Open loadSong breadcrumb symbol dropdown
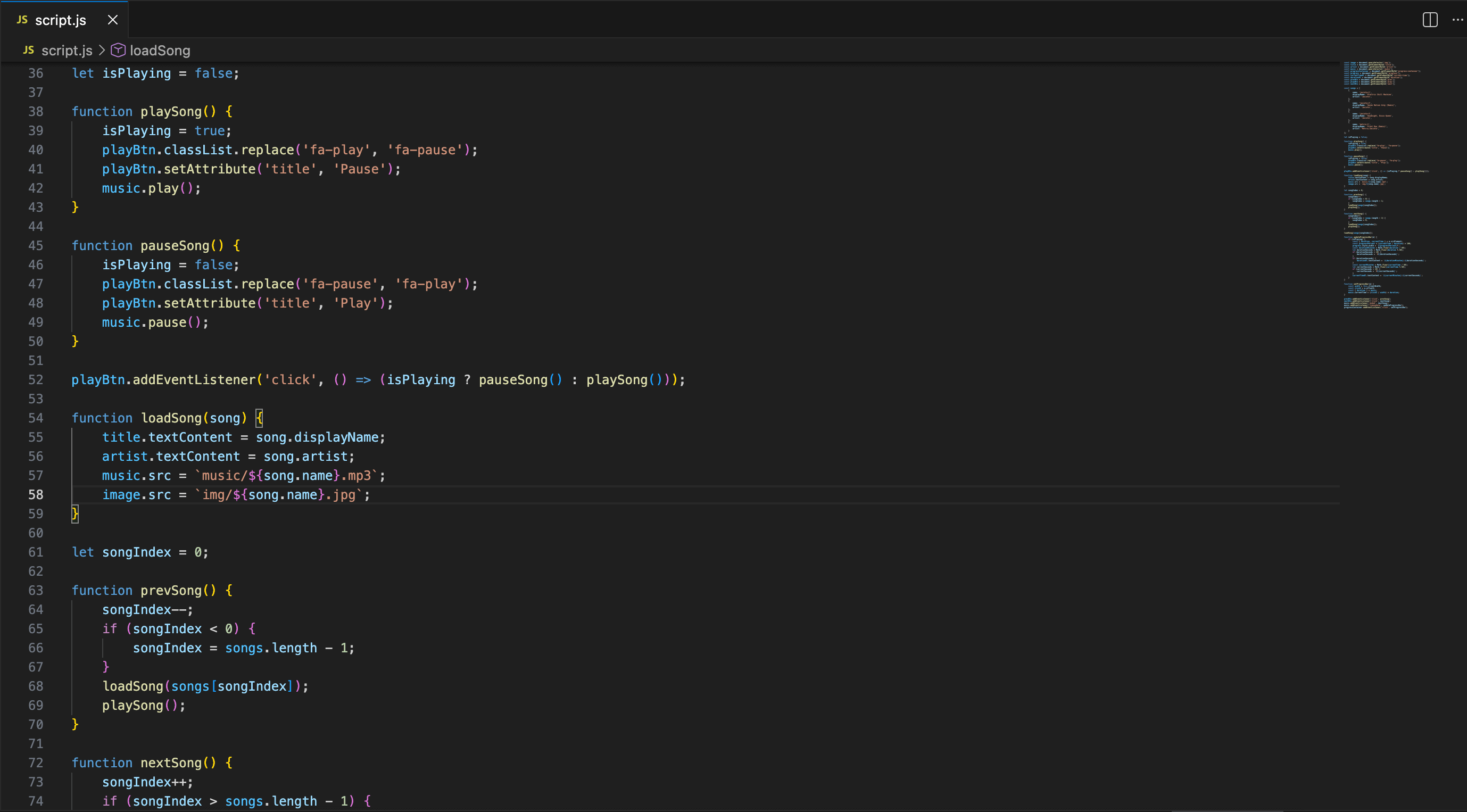Viewport: 1467px width, 812px height. 160,50
